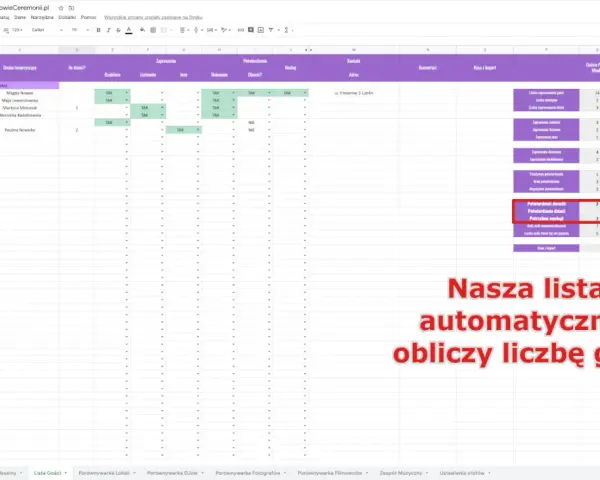Open the Narzędzia menu
The image size is (600, 480).
tap(42, 17)
